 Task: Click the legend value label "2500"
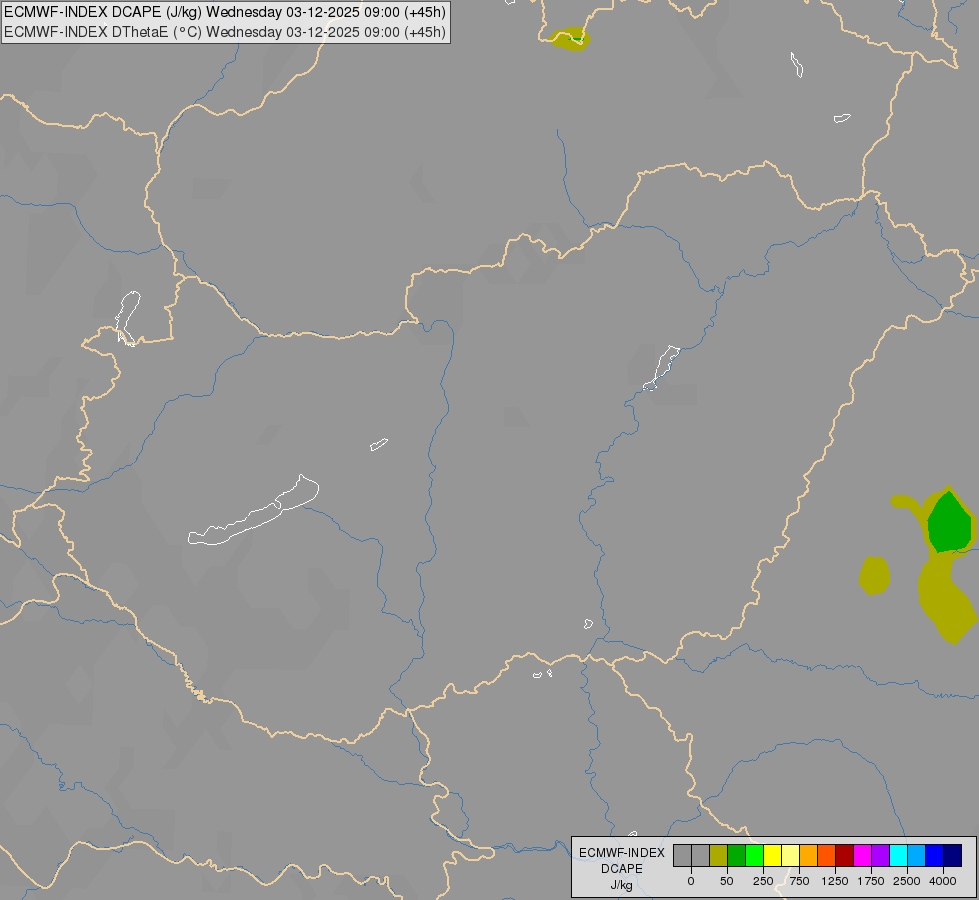(x=907, y=881)
